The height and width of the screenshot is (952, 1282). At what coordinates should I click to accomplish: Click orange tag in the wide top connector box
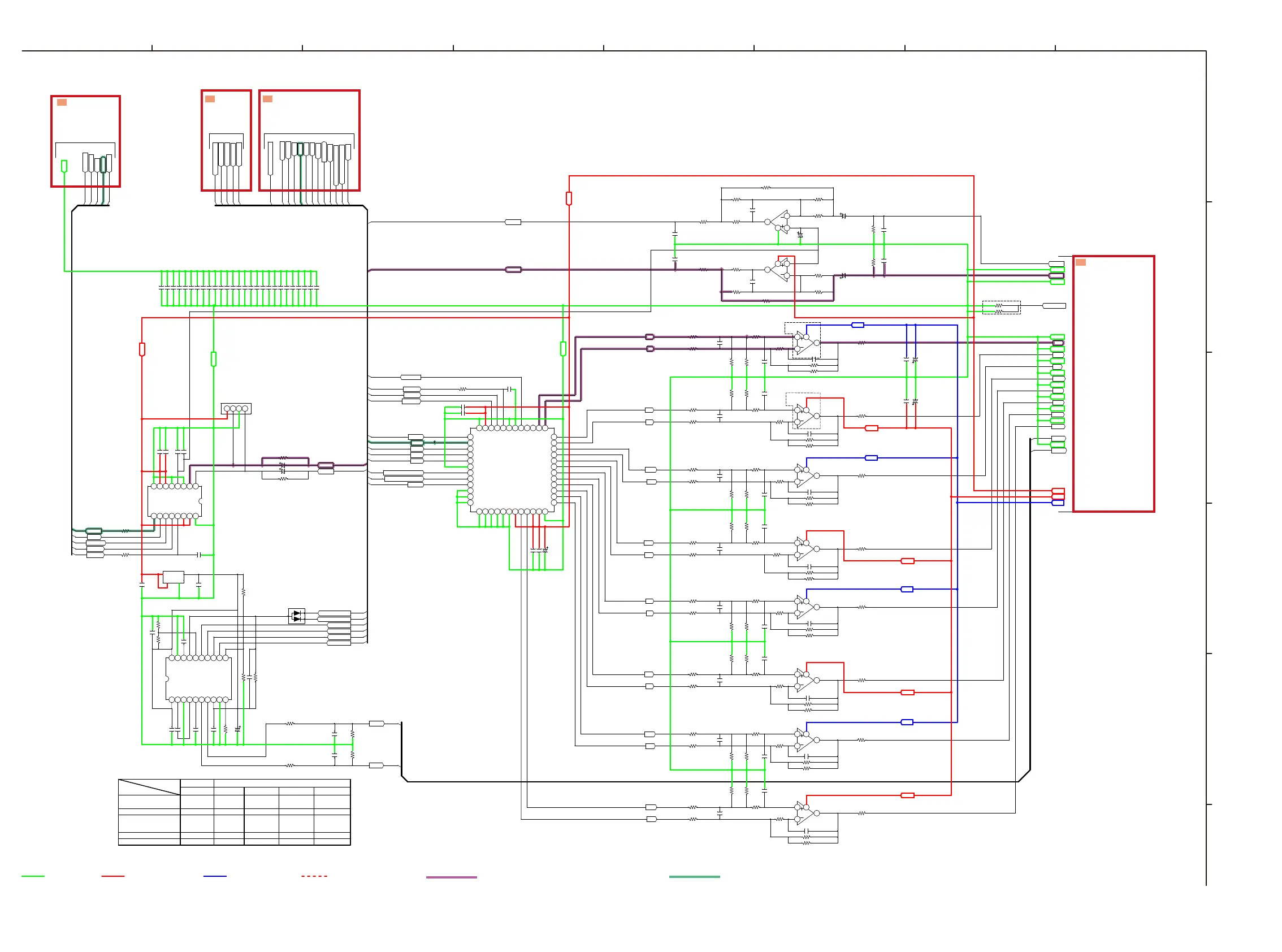[x=267, y=99]
